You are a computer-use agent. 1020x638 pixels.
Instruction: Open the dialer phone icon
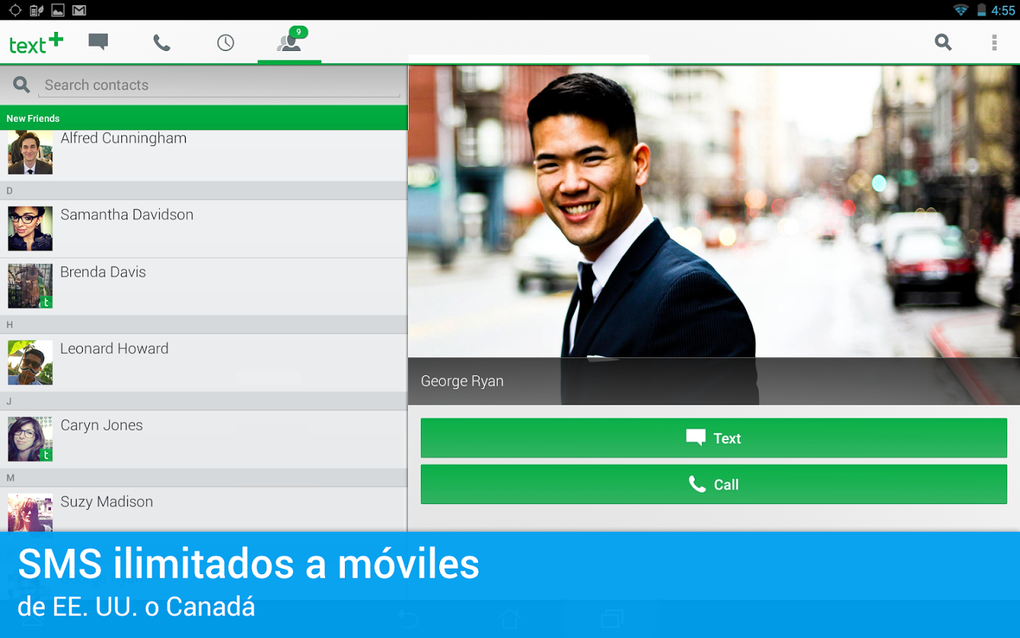click(161, 43)
